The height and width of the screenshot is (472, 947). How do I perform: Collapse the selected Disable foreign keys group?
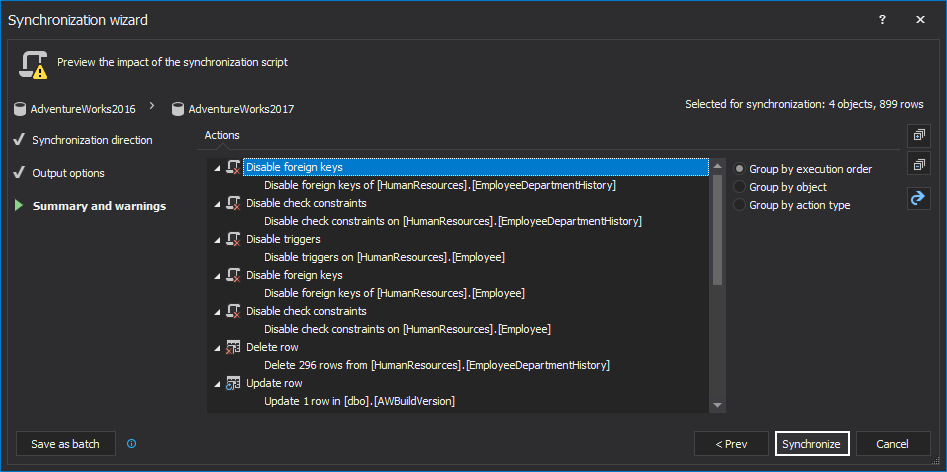pyautogui.click(x=218, y=168)
